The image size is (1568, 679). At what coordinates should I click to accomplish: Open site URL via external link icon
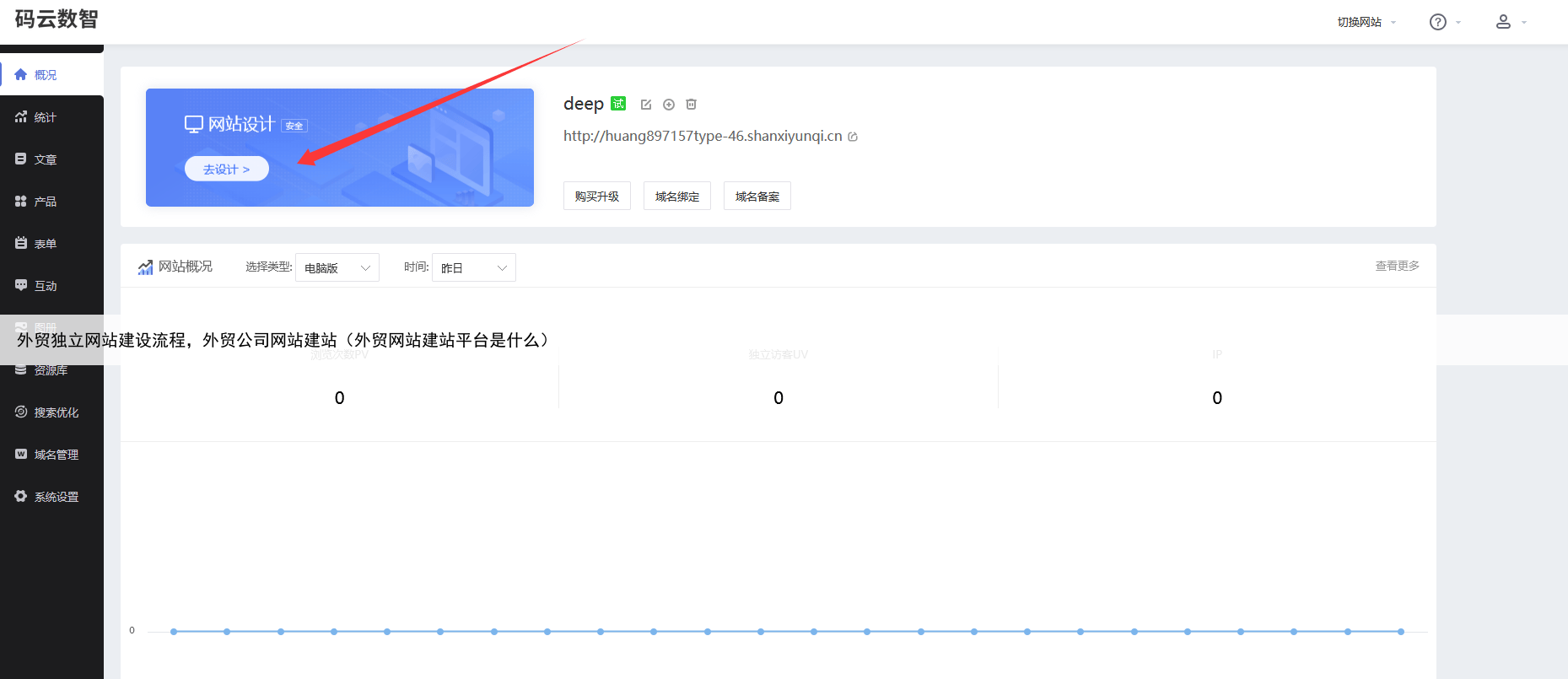(x=853, y=137)
